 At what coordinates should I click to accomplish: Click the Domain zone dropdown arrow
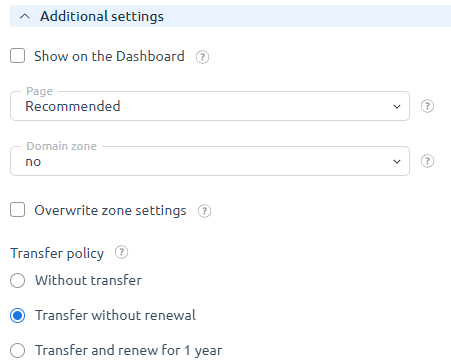397,162
